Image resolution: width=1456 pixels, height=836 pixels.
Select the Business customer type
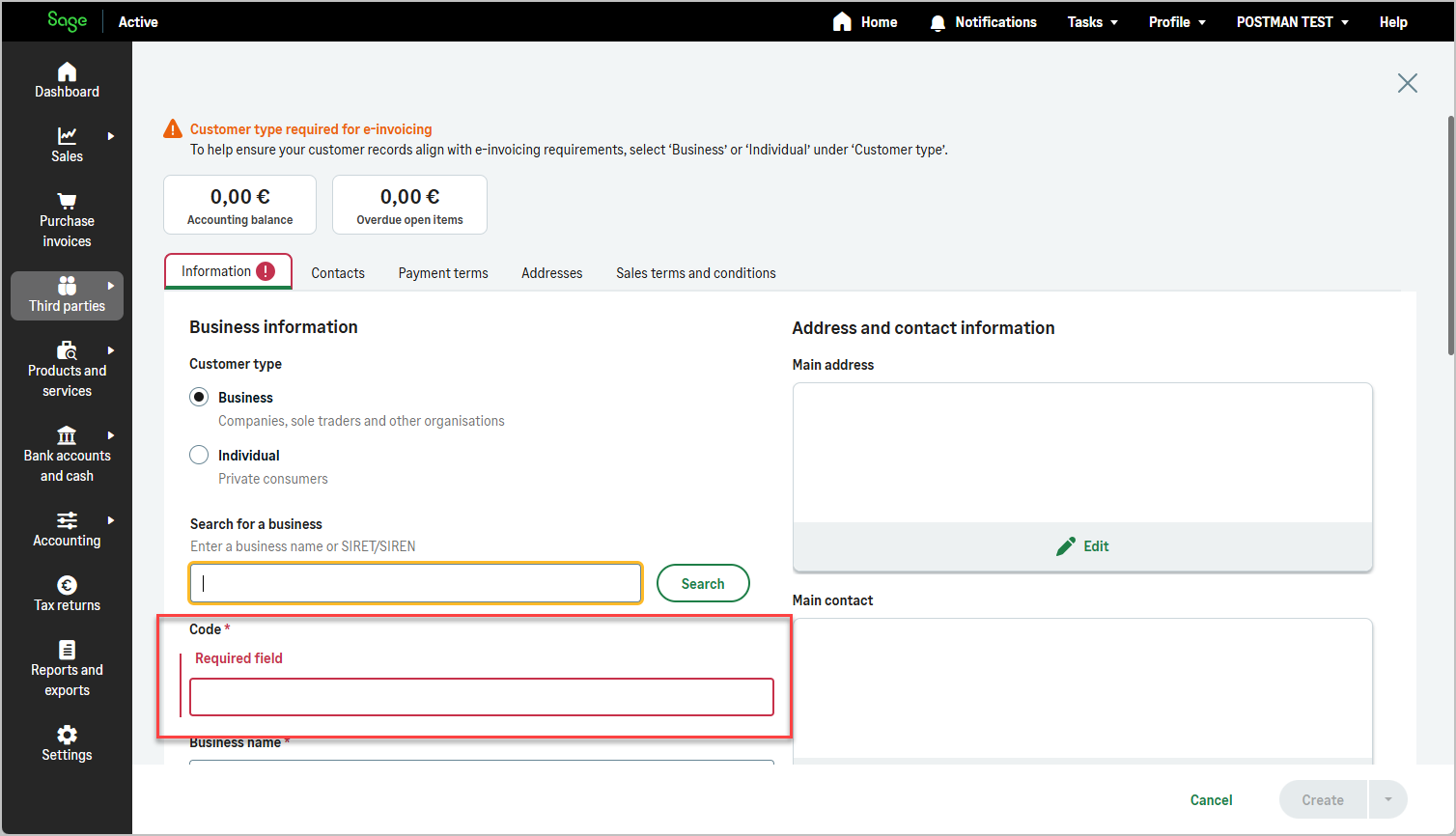[199, 397]
